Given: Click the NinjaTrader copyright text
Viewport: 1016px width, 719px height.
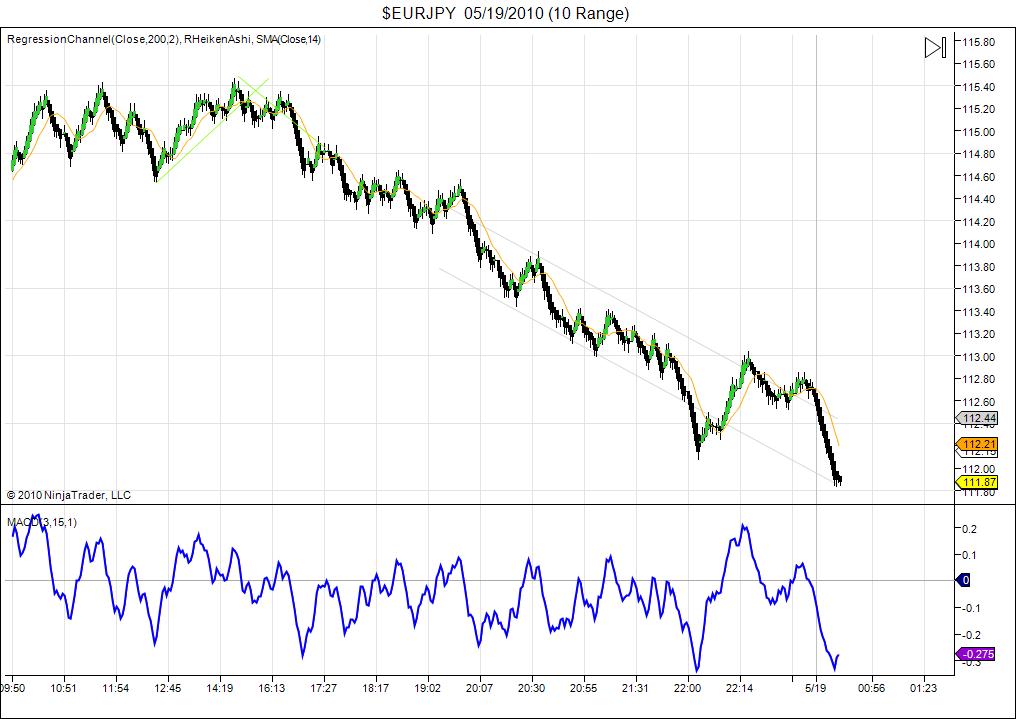Looking at the screenshot, I should click(68, 495).
